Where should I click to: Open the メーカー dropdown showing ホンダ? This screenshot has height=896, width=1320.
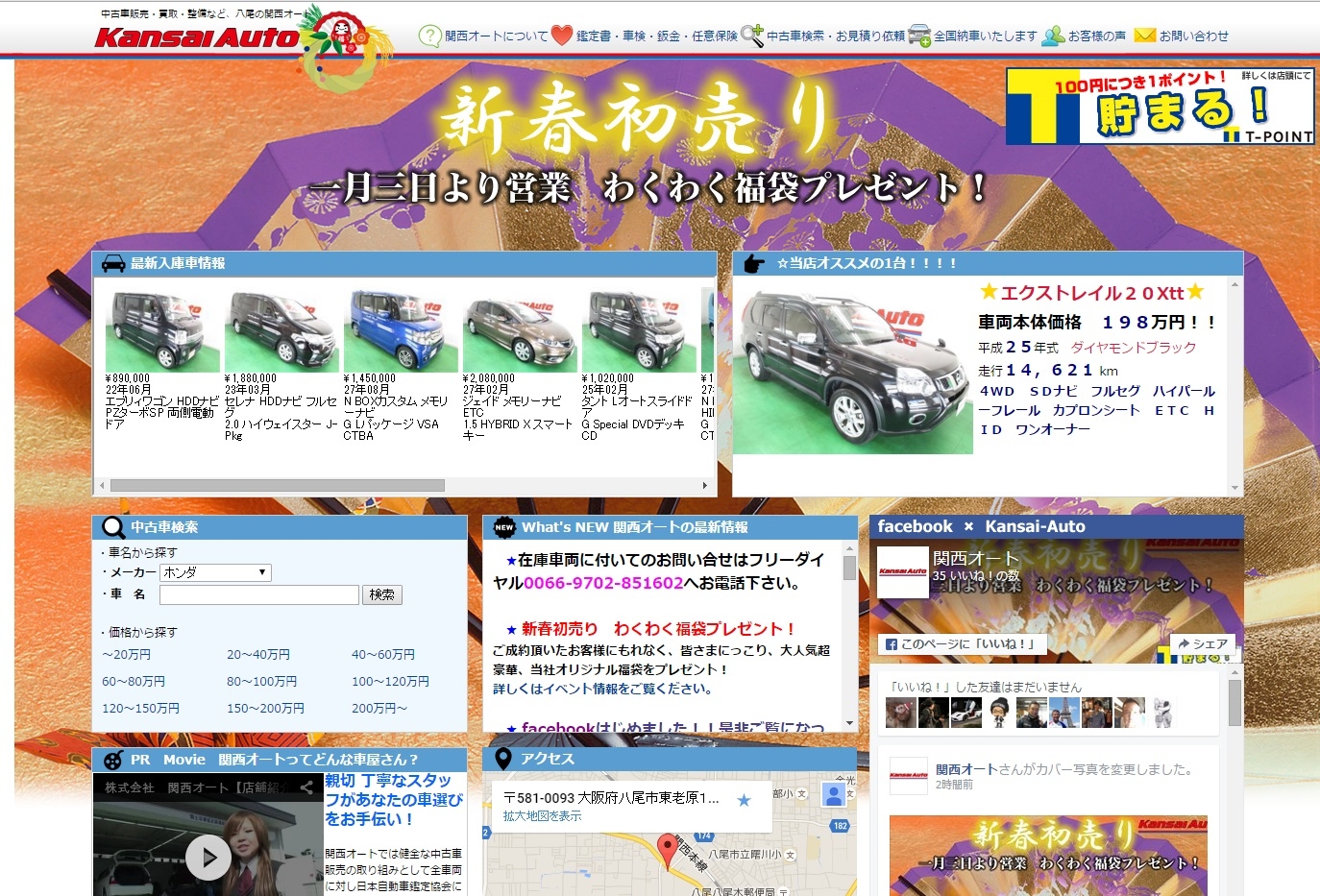tap(215, 572)
